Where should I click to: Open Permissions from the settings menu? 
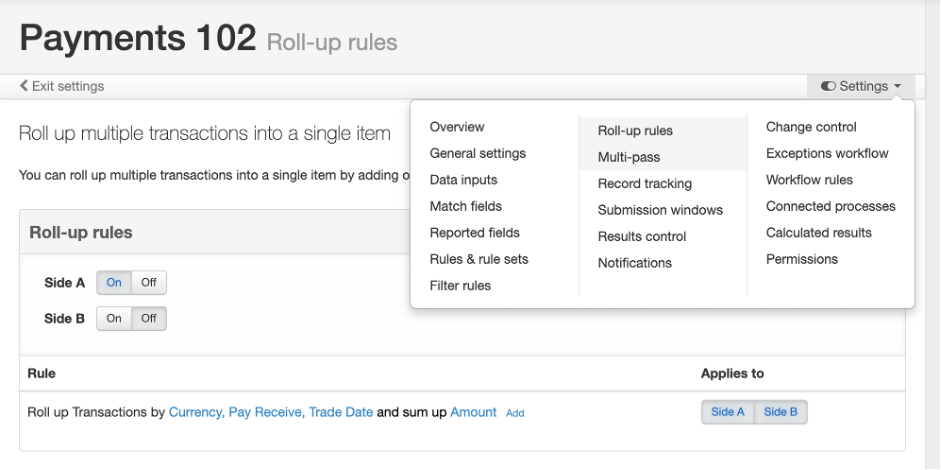point(802,259)
